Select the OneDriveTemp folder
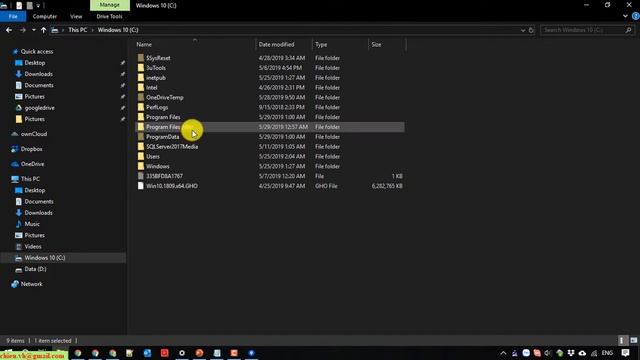 point(164,97)
